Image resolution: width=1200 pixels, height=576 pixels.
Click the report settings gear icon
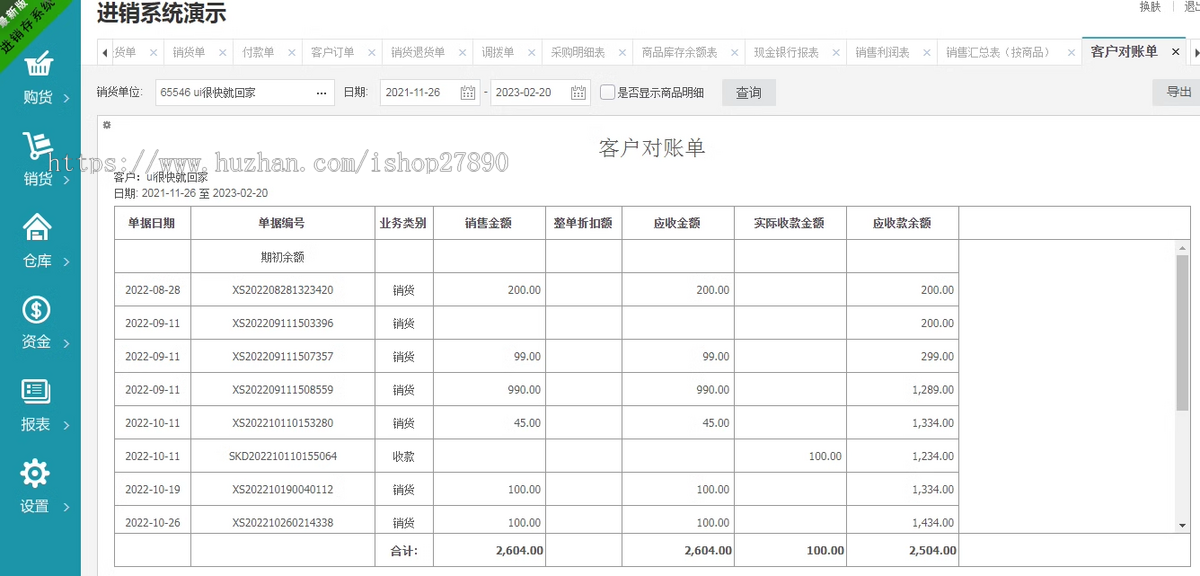(x=107, y=125)
